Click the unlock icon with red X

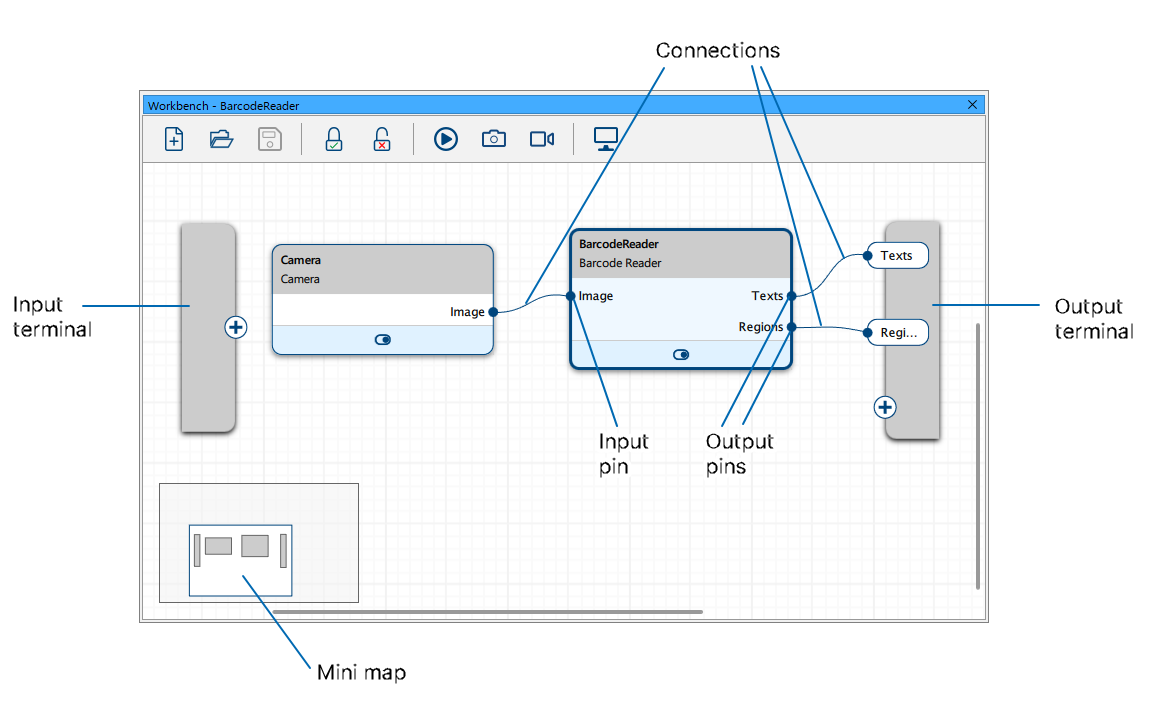(x=382, y=139)
